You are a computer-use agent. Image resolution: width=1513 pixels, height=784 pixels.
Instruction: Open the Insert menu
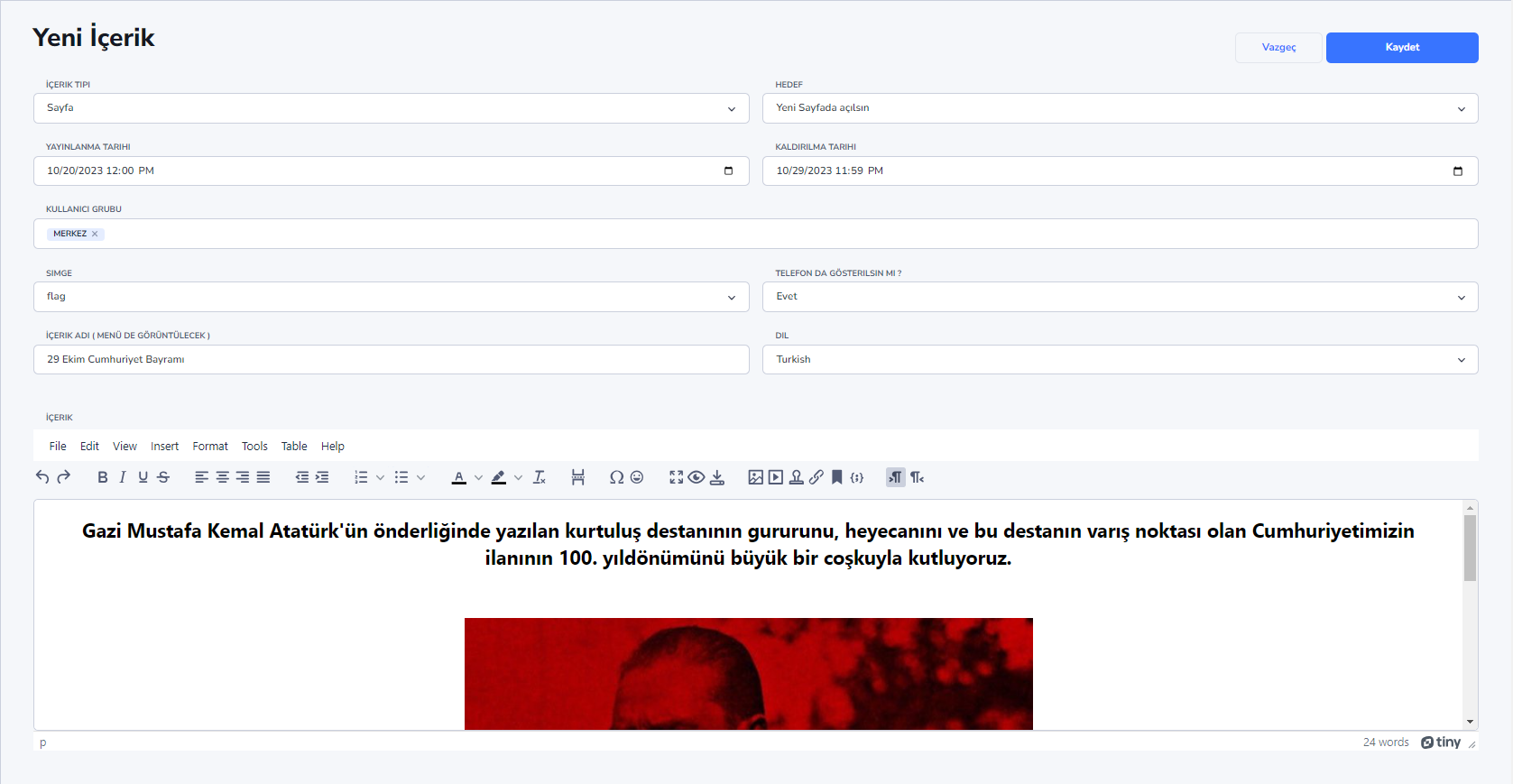coord(164,446)
